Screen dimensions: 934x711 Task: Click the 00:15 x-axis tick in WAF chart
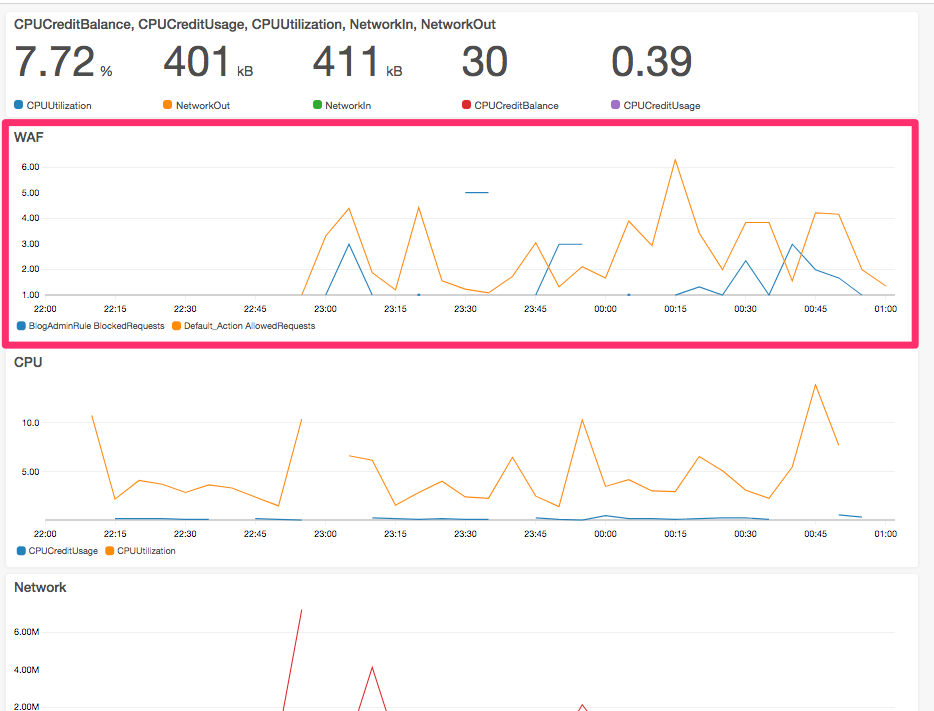click(675, 309)
